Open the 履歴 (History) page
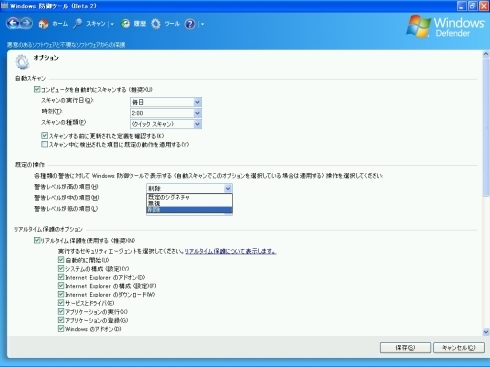 coord(134,24)
